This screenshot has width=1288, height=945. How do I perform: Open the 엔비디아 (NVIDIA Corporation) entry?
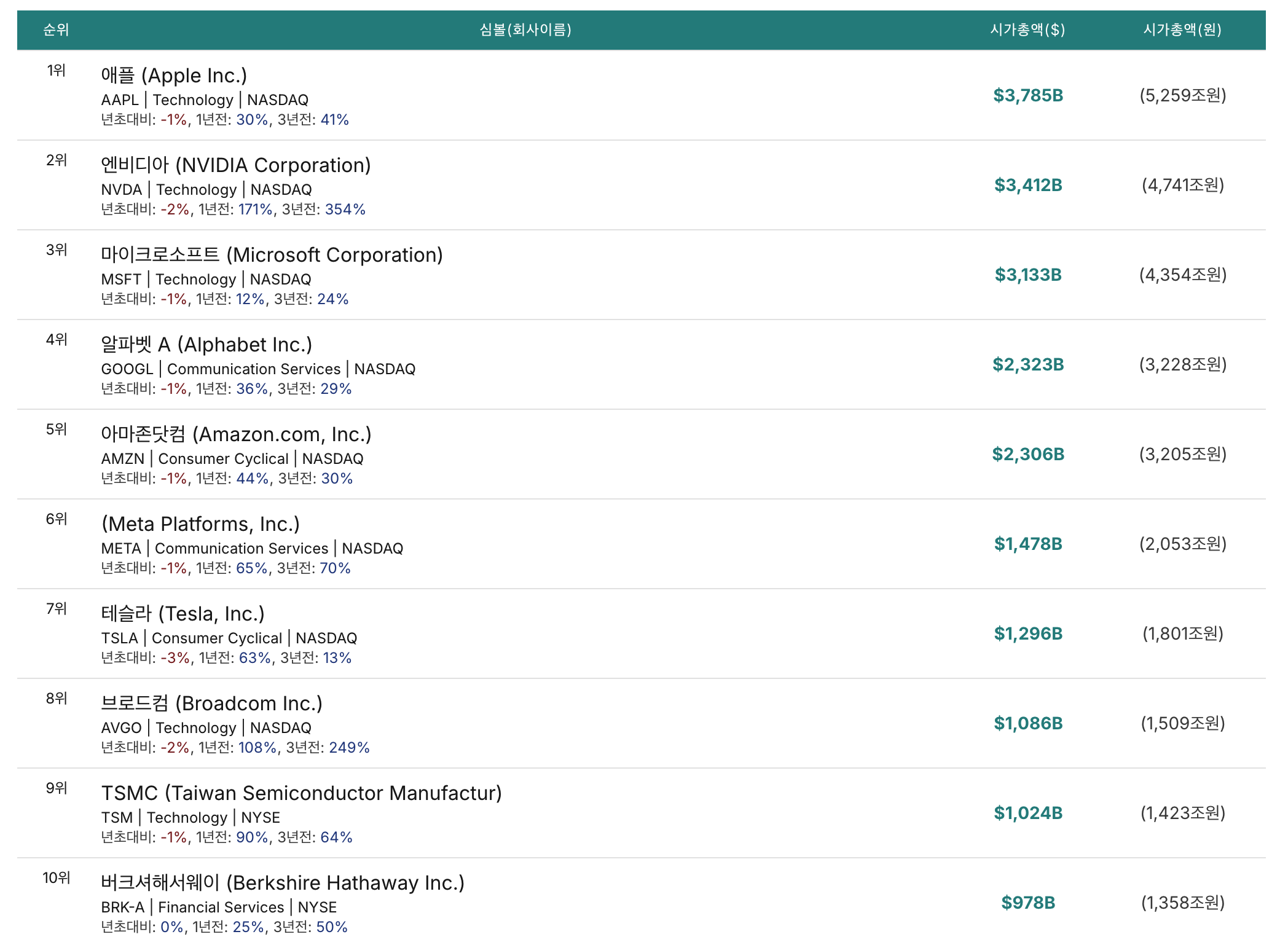point(236,165)
